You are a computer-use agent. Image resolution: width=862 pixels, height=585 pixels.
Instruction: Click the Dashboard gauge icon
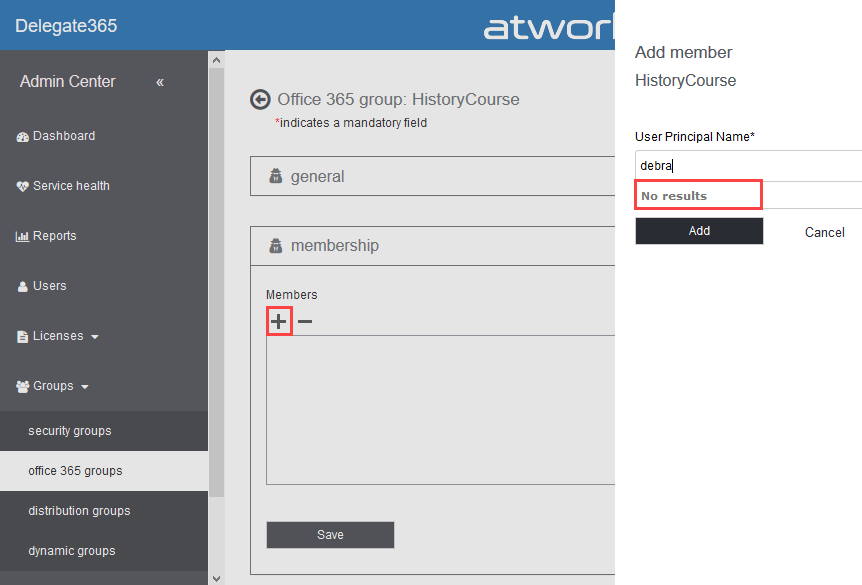(x=23, y=137)
